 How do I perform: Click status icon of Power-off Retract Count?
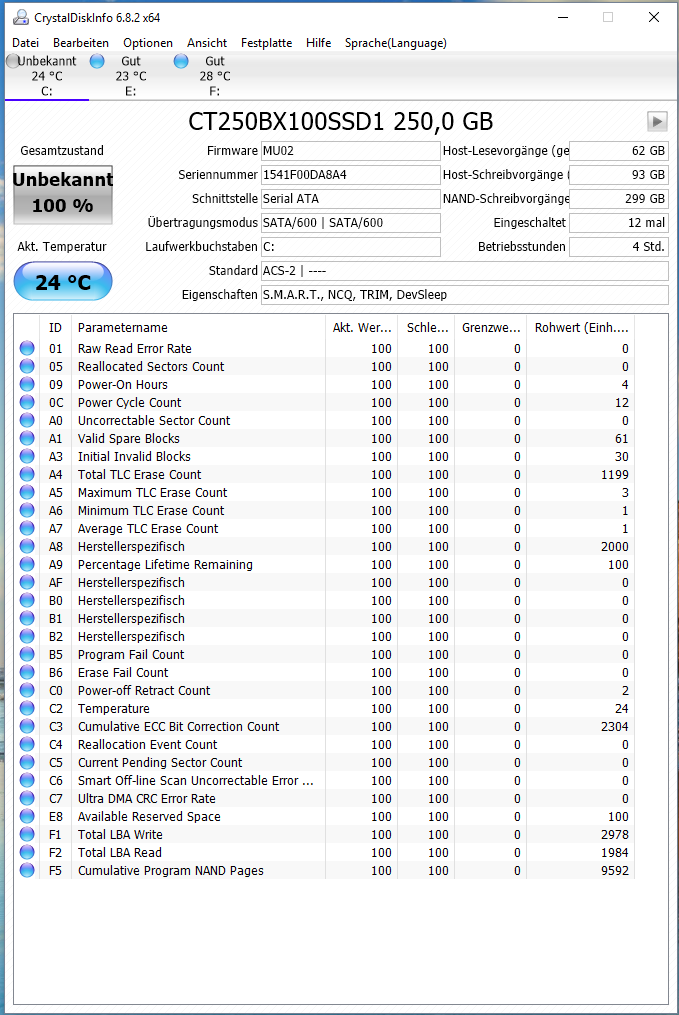(x=27, y=691)
